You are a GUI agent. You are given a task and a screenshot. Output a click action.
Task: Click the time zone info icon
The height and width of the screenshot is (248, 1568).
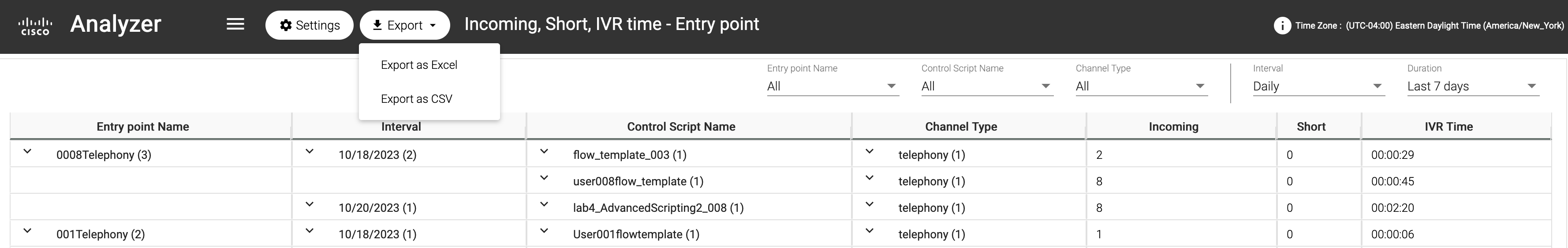tap(1282, 26)
